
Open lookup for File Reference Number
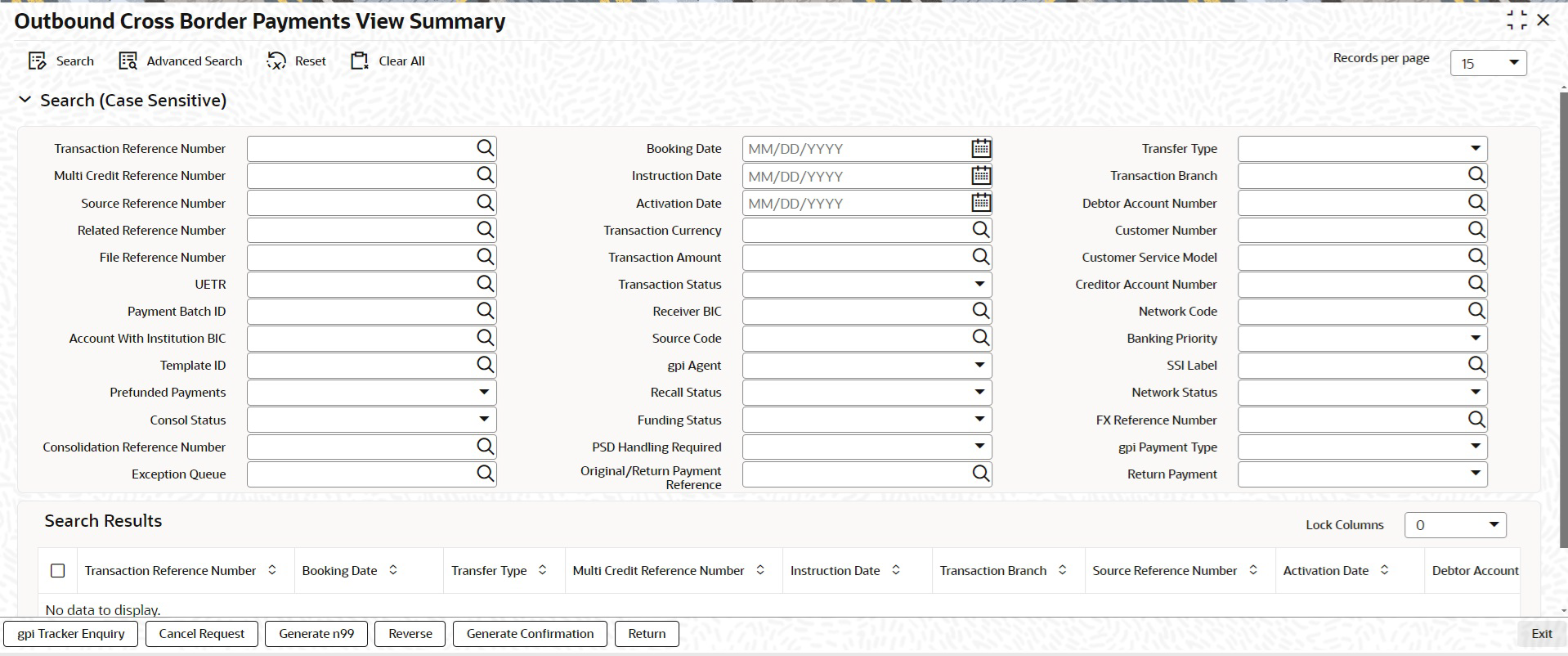(486, 257)
